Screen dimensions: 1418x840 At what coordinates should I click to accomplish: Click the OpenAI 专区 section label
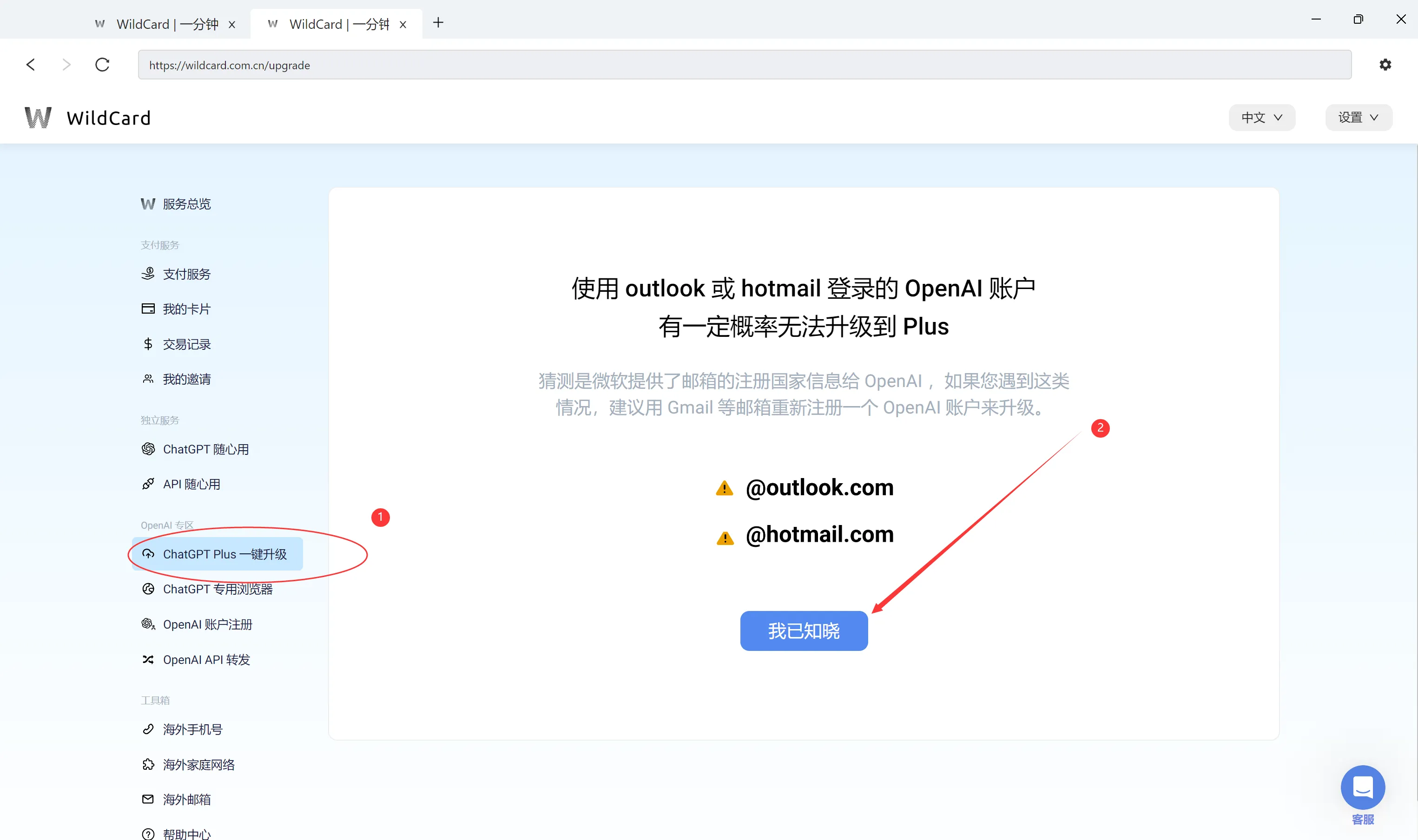(x=167, y=525)
